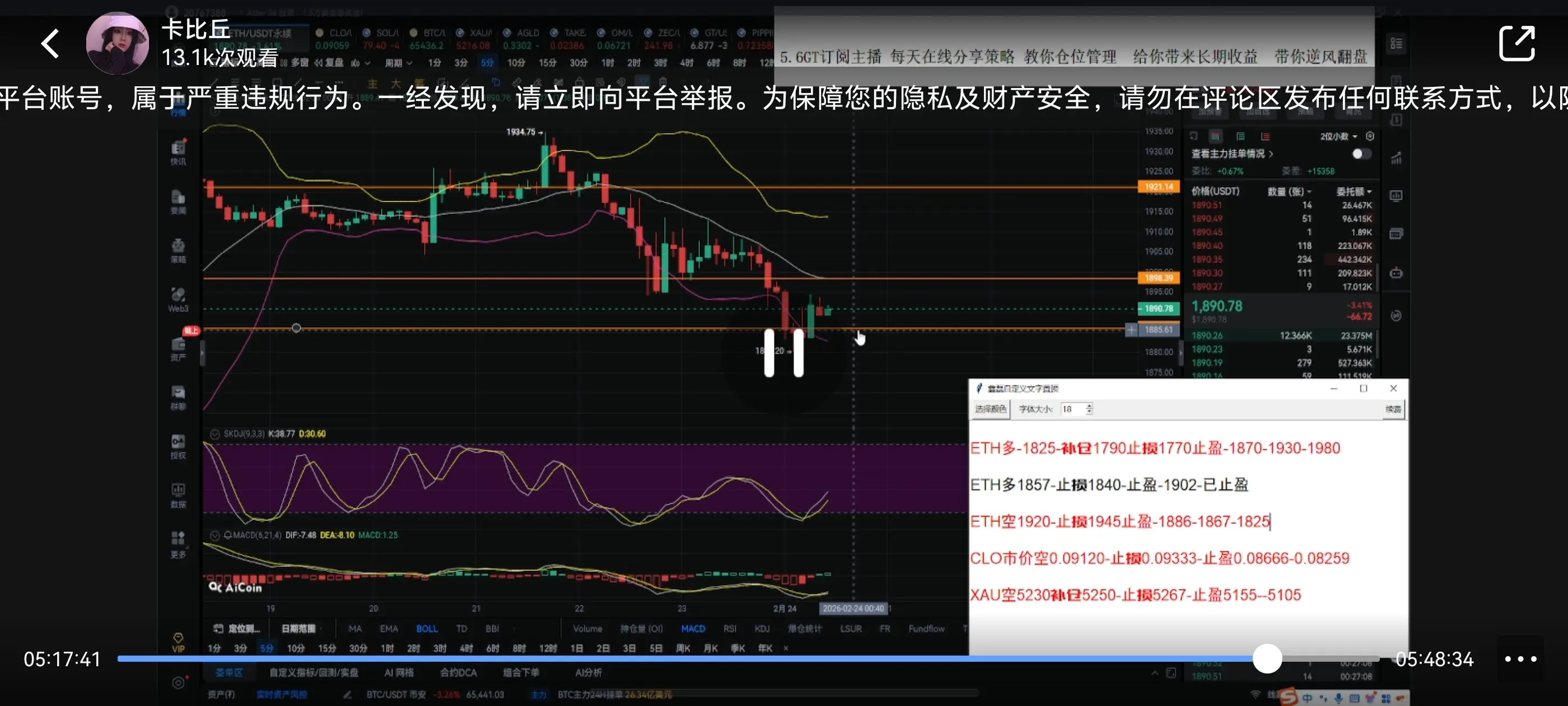Select the 15分 timeframe in bottom bar

(x=327, y=648)
